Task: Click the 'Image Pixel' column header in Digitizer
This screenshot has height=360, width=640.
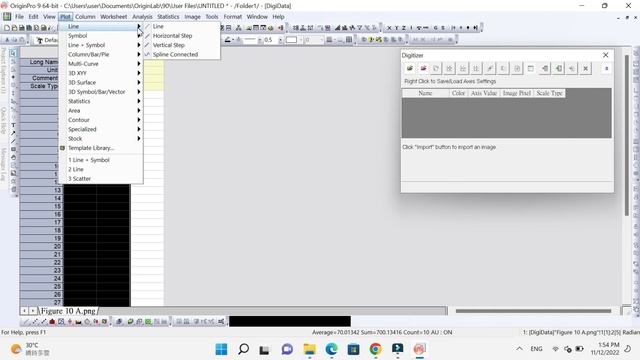Action: pos(517,93)
